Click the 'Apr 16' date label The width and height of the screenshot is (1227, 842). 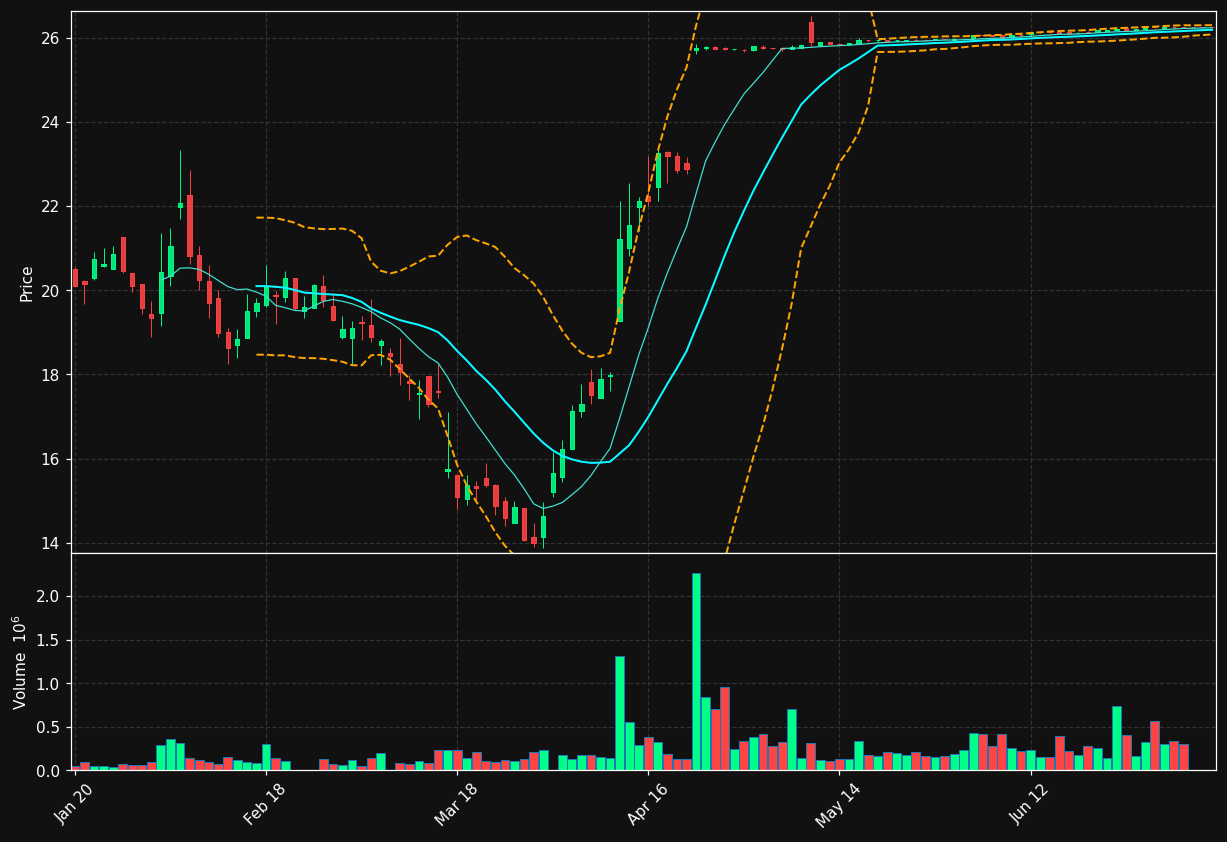647,802
